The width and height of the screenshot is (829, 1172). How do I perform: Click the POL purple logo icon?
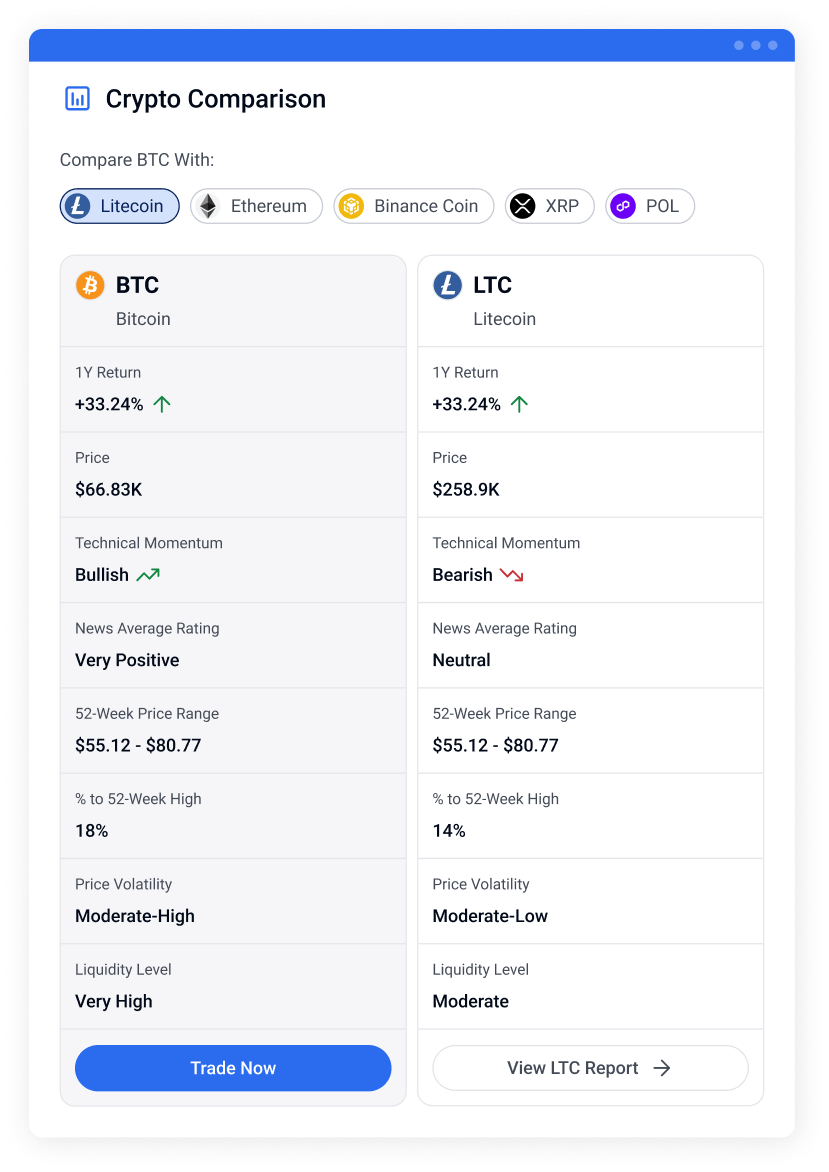pyautogui.click(x=624, y=206)
